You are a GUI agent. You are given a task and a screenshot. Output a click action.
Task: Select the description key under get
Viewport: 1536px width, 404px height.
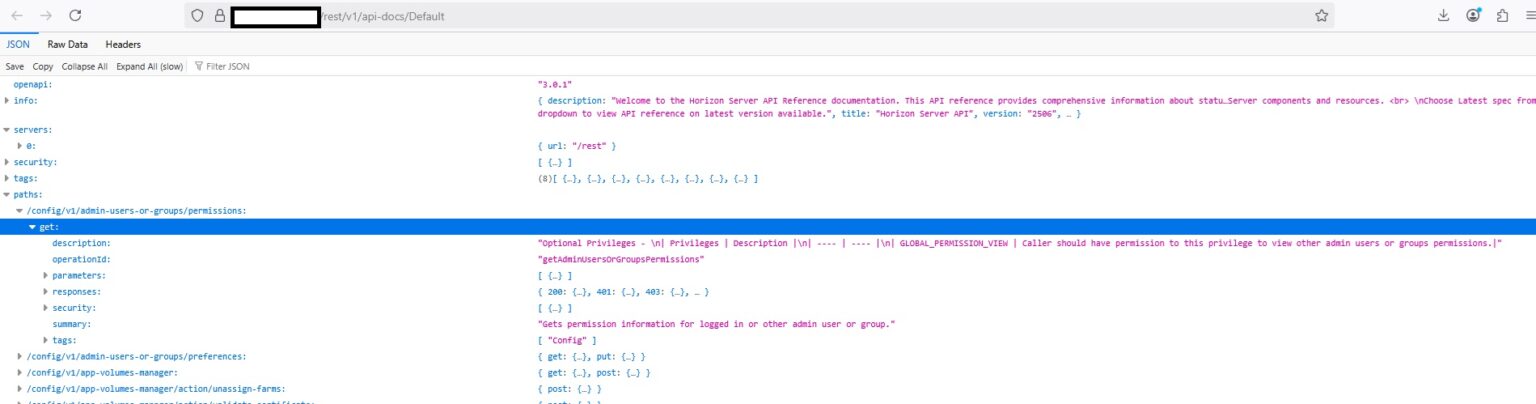coord(81,243)
